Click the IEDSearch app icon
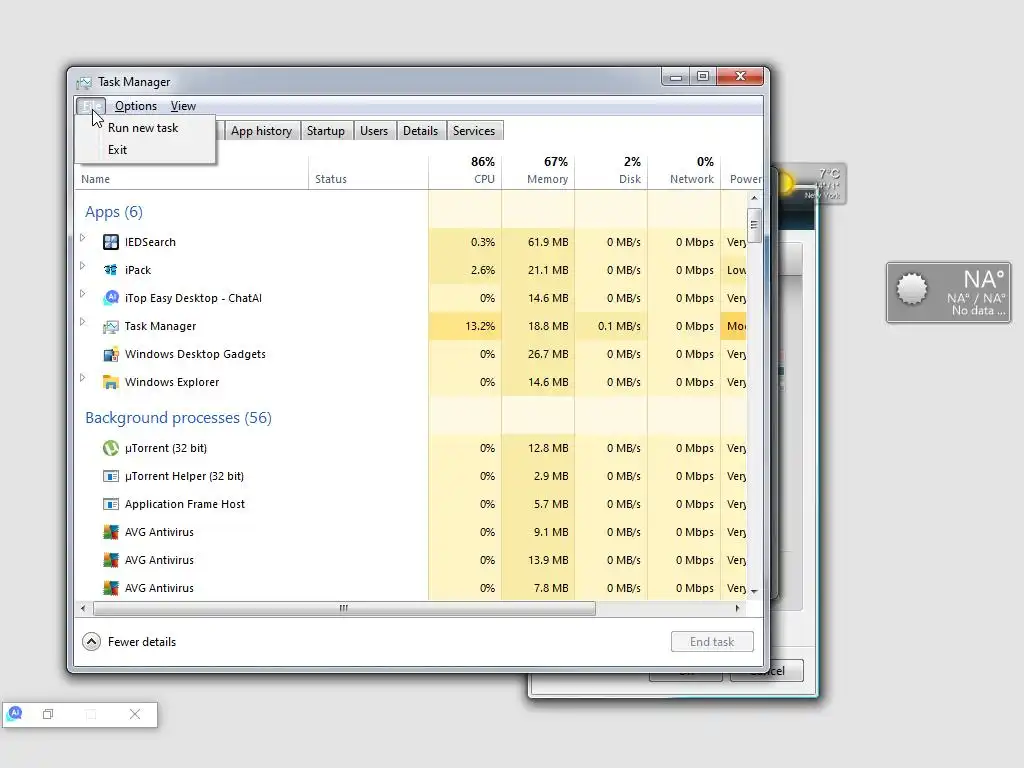Viewport: 1024px width, 768px height. point(111,242)
